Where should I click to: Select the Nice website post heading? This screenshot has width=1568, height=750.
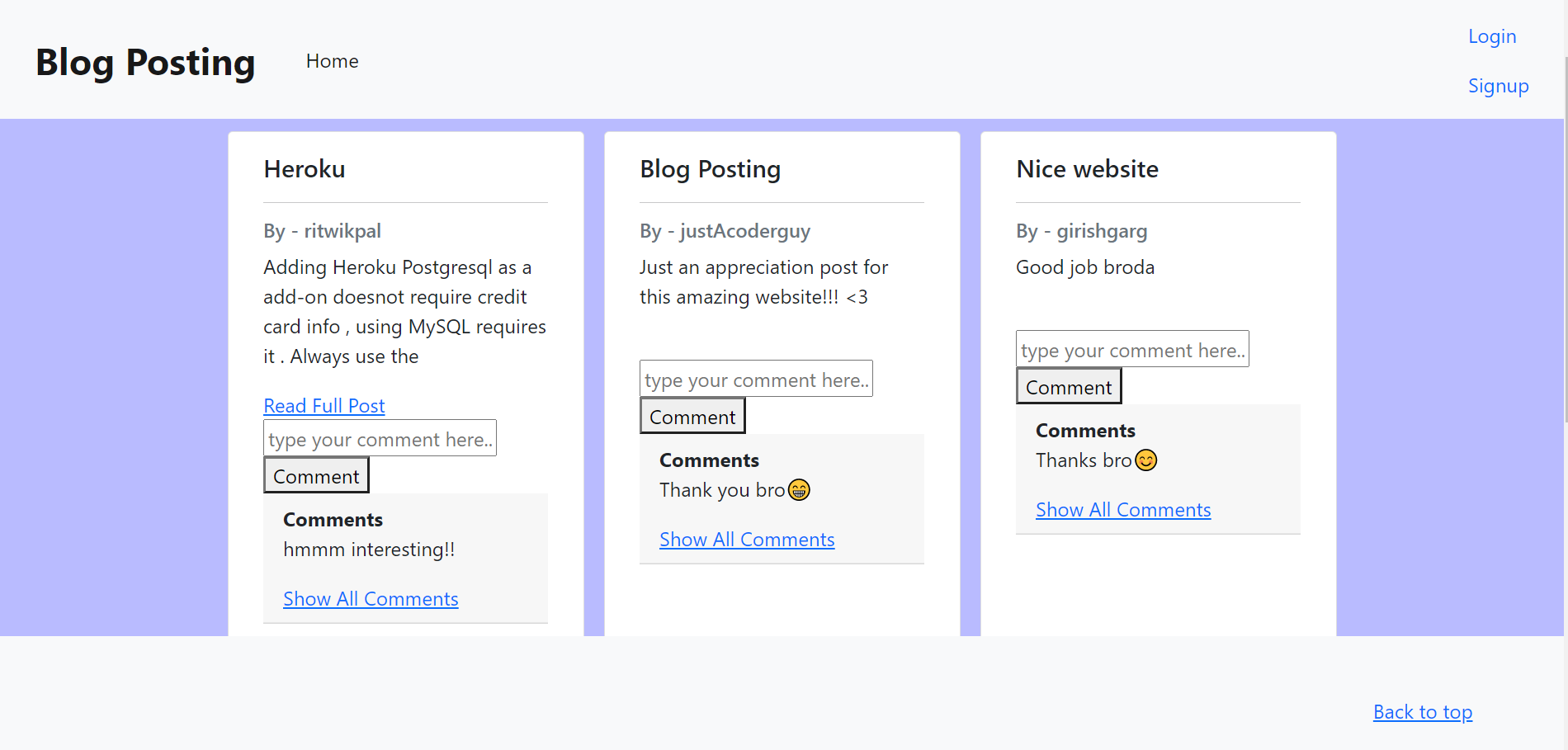(1087, 169)
